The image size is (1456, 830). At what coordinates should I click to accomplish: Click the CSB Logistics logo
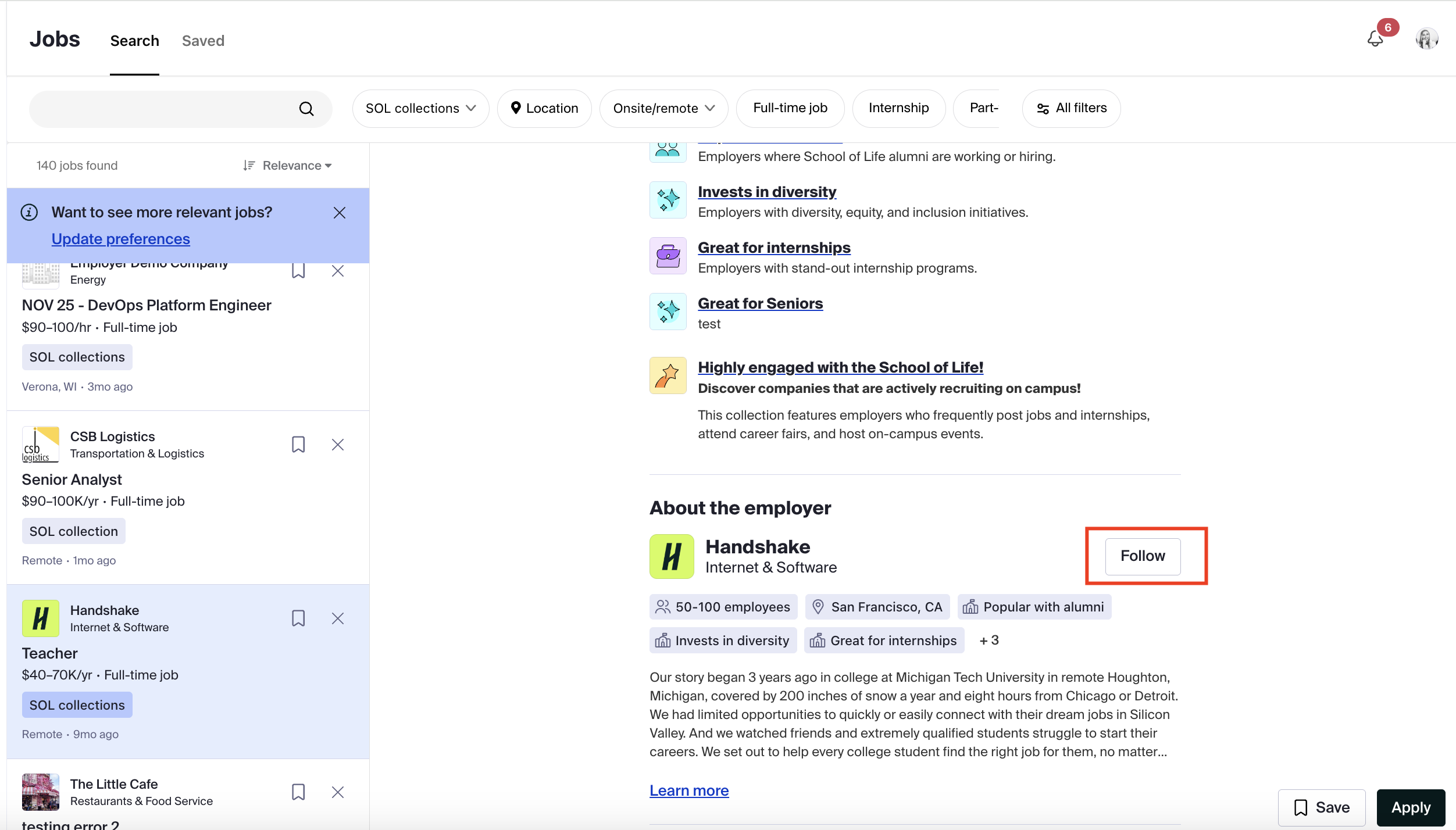pos(41,445)
